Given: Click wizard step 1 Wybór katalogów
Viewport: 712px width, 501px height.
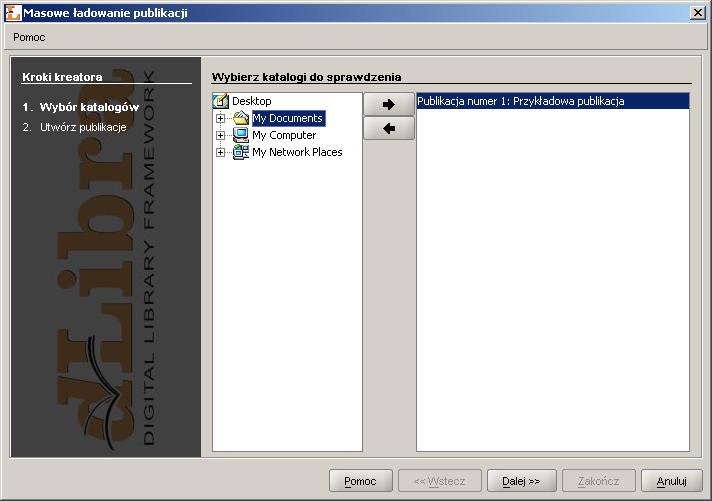Looking at the screenshot, I should (80, 107).
